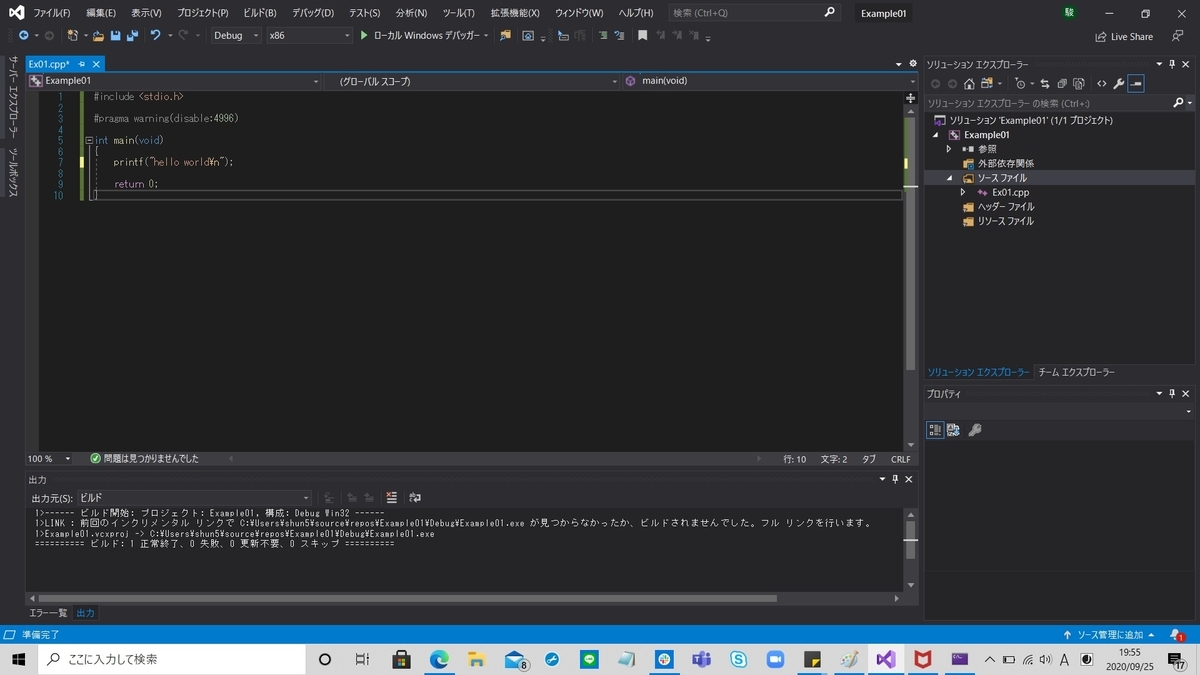Click 問題は見つかりませんでした status indicator
Viewport: 1200px width, 675px height.
tap(144, 458)
